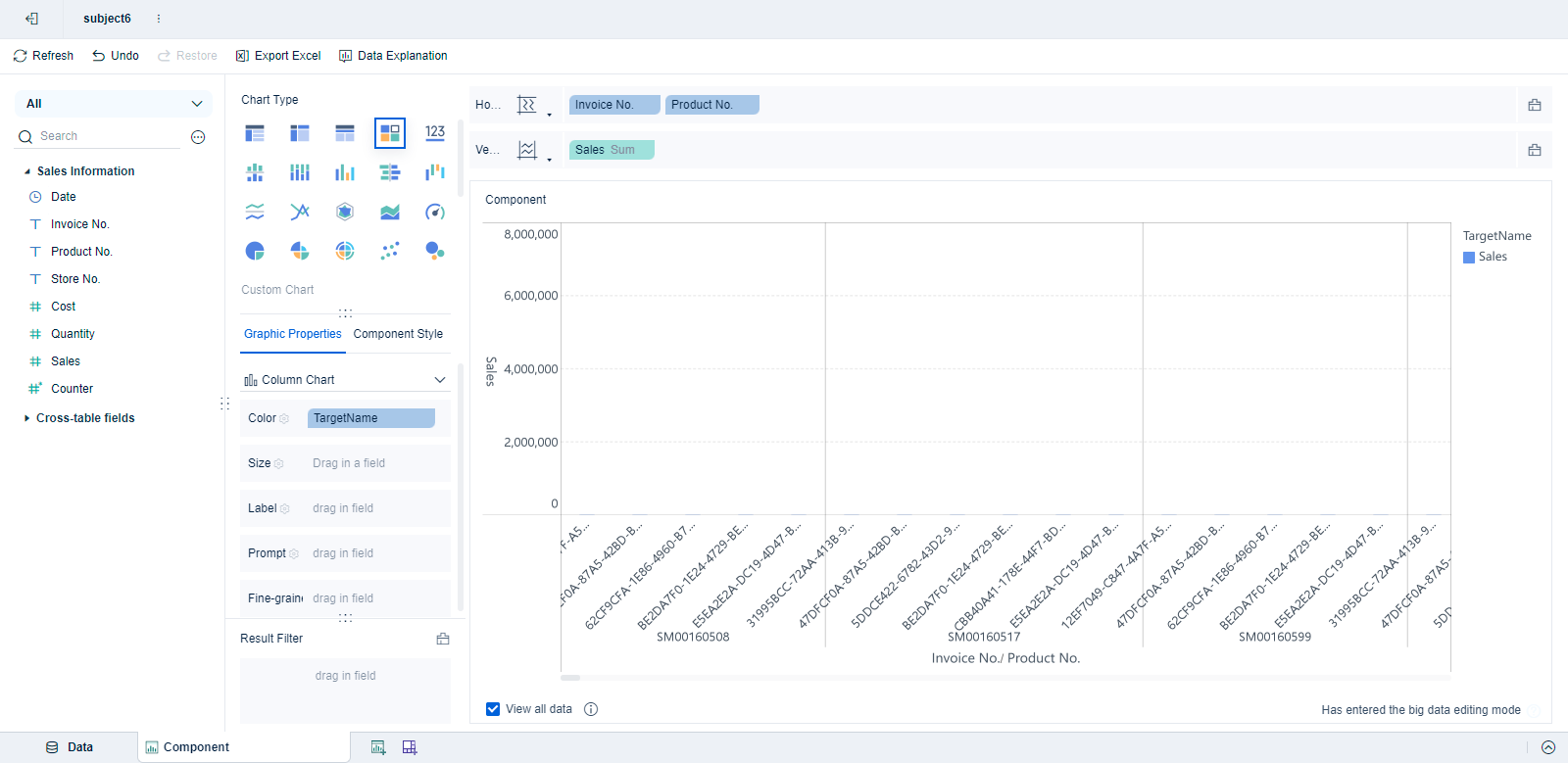The width and height of the screenshot is (1568, 763).
Task: Select the subject6 tab
Action: coord(107,19)
